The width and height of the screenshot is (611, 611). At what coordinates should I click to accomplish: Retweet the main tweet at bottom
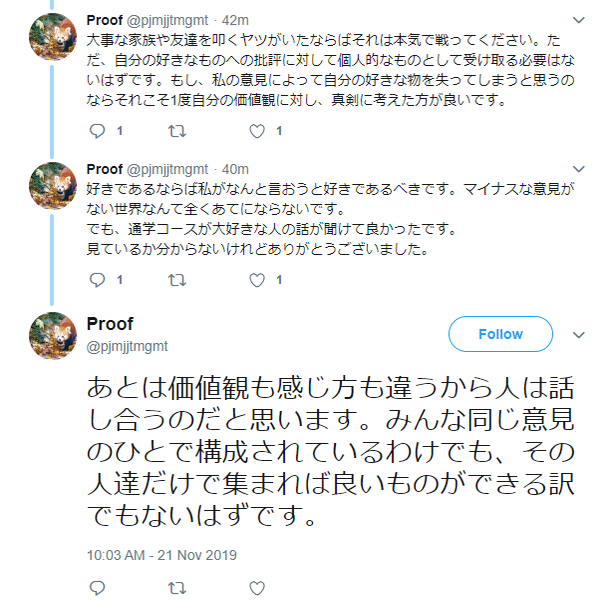point(177,588)
